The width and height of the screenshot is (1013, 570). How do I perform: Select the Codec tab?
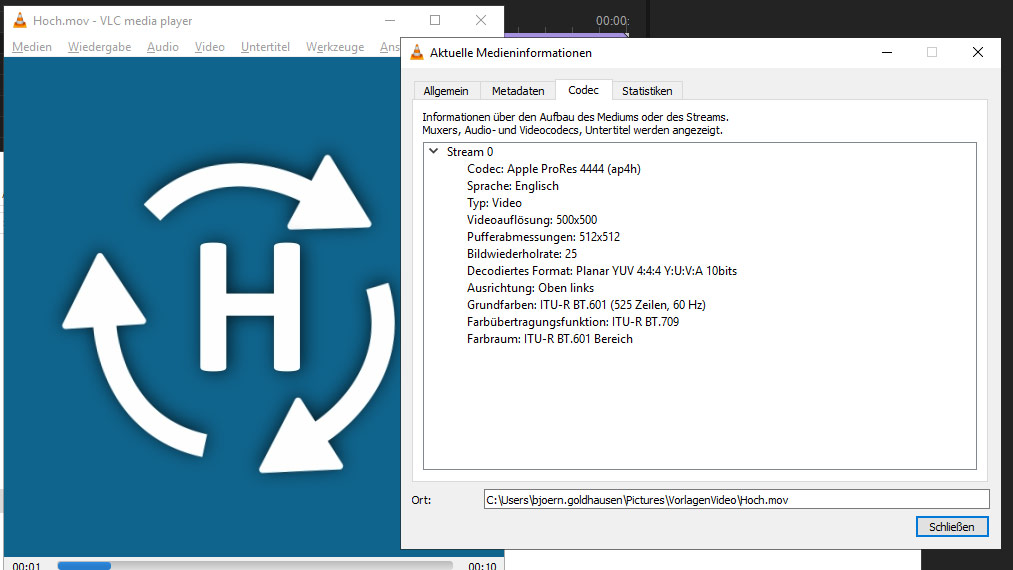coord(583,90)
